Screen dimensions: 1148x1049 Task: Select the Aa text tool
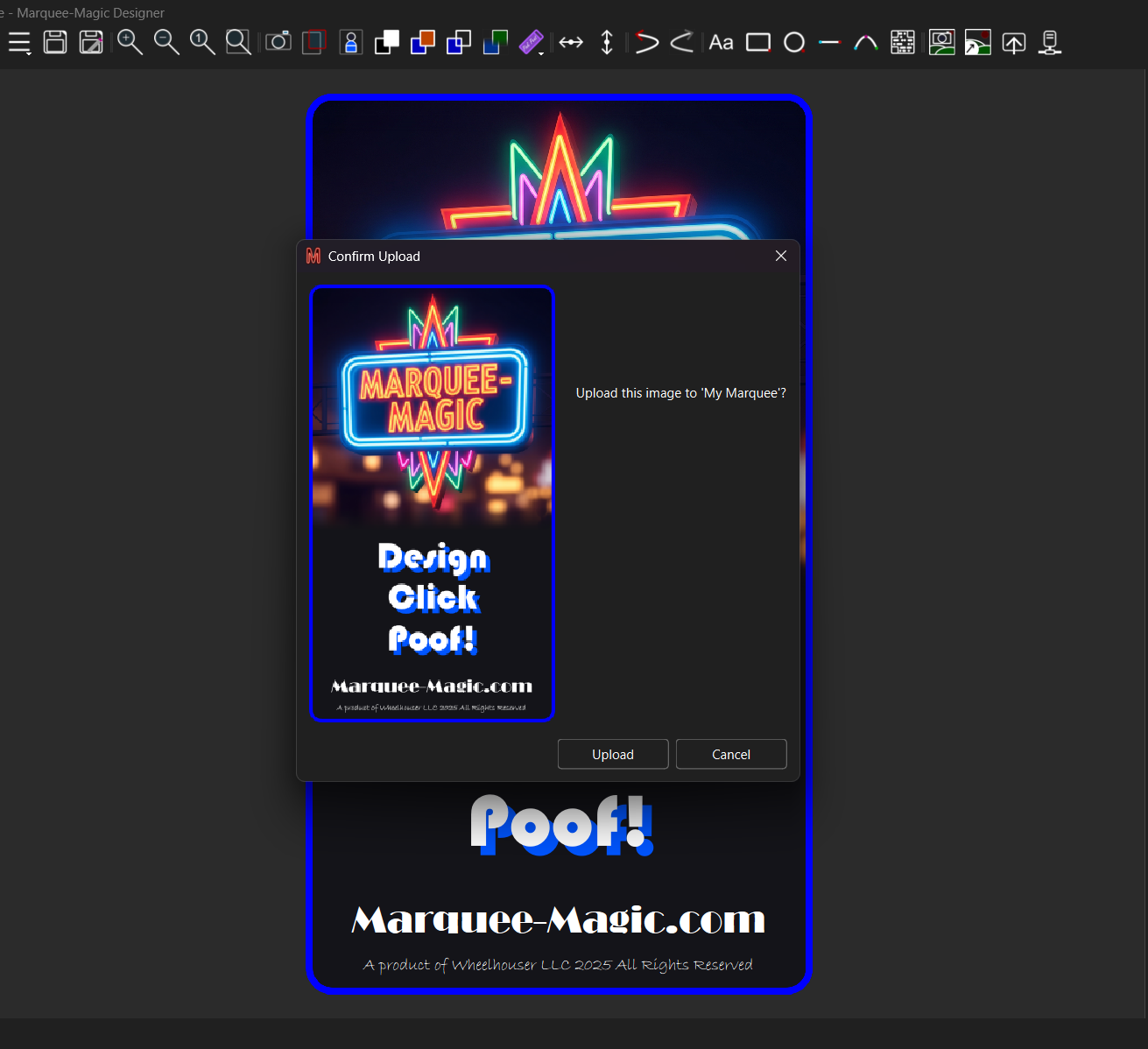[721, 42]
